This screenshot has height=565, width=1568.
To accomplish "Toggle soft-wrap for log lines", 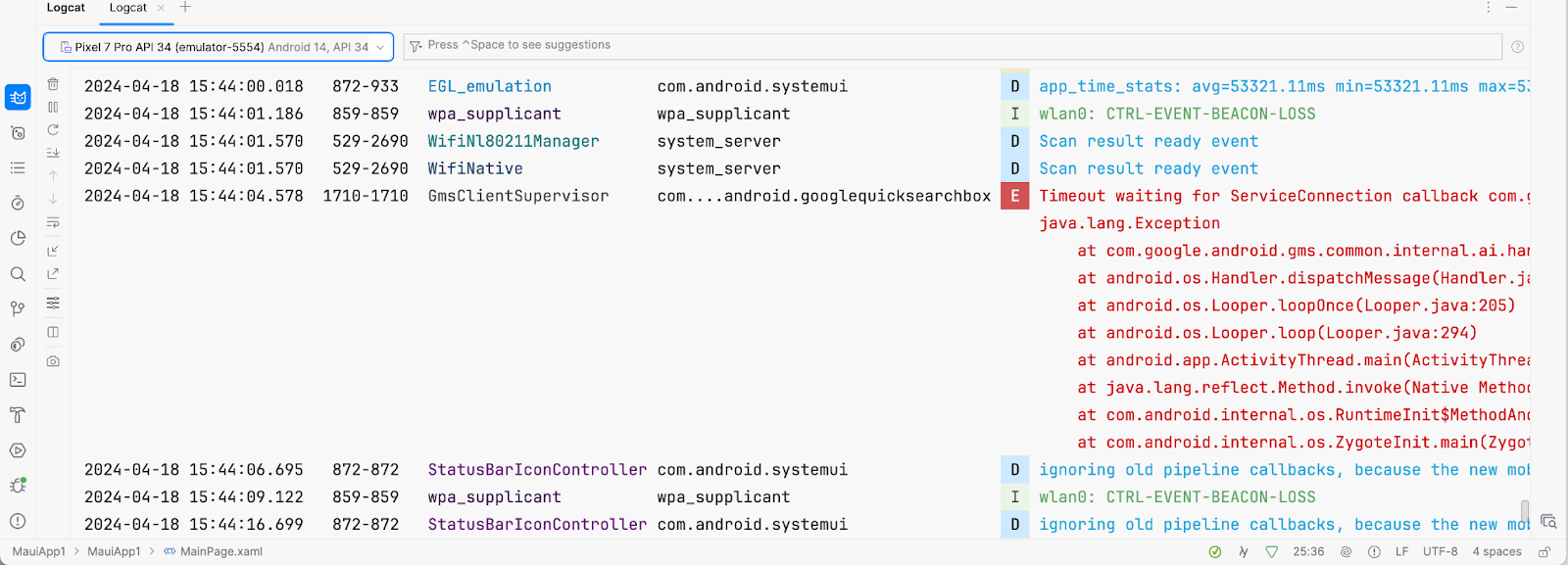I will [x=53, y=222].
